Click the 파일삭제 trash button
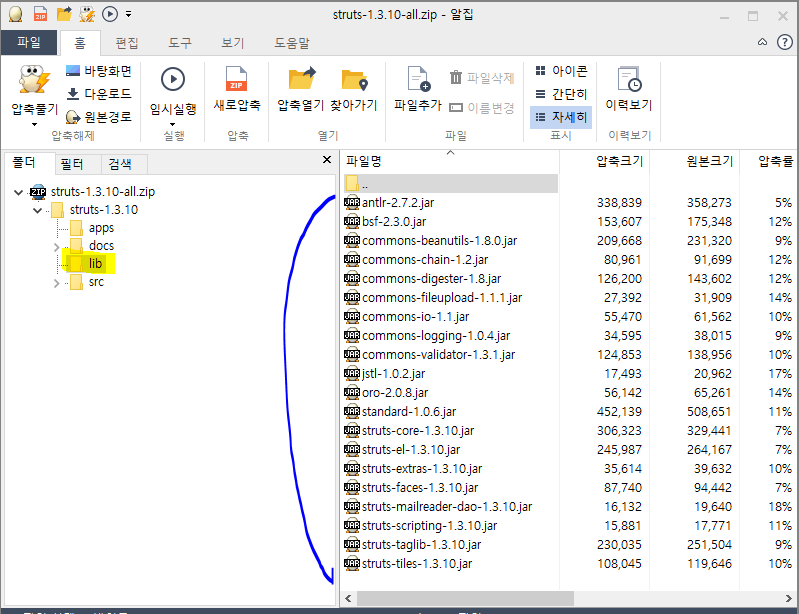 pos(482,78)
